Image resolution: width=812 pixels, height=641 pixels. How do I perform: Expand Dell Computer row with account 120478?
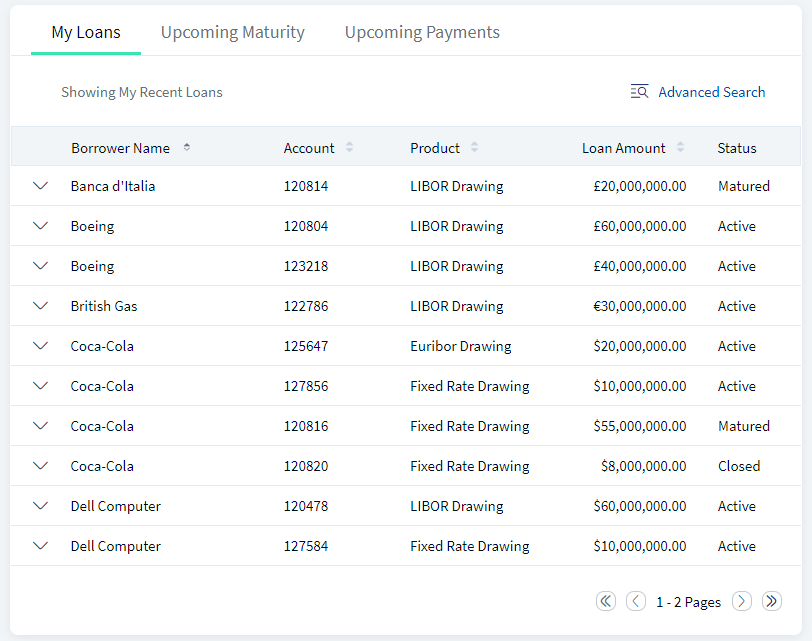(40, 505)
